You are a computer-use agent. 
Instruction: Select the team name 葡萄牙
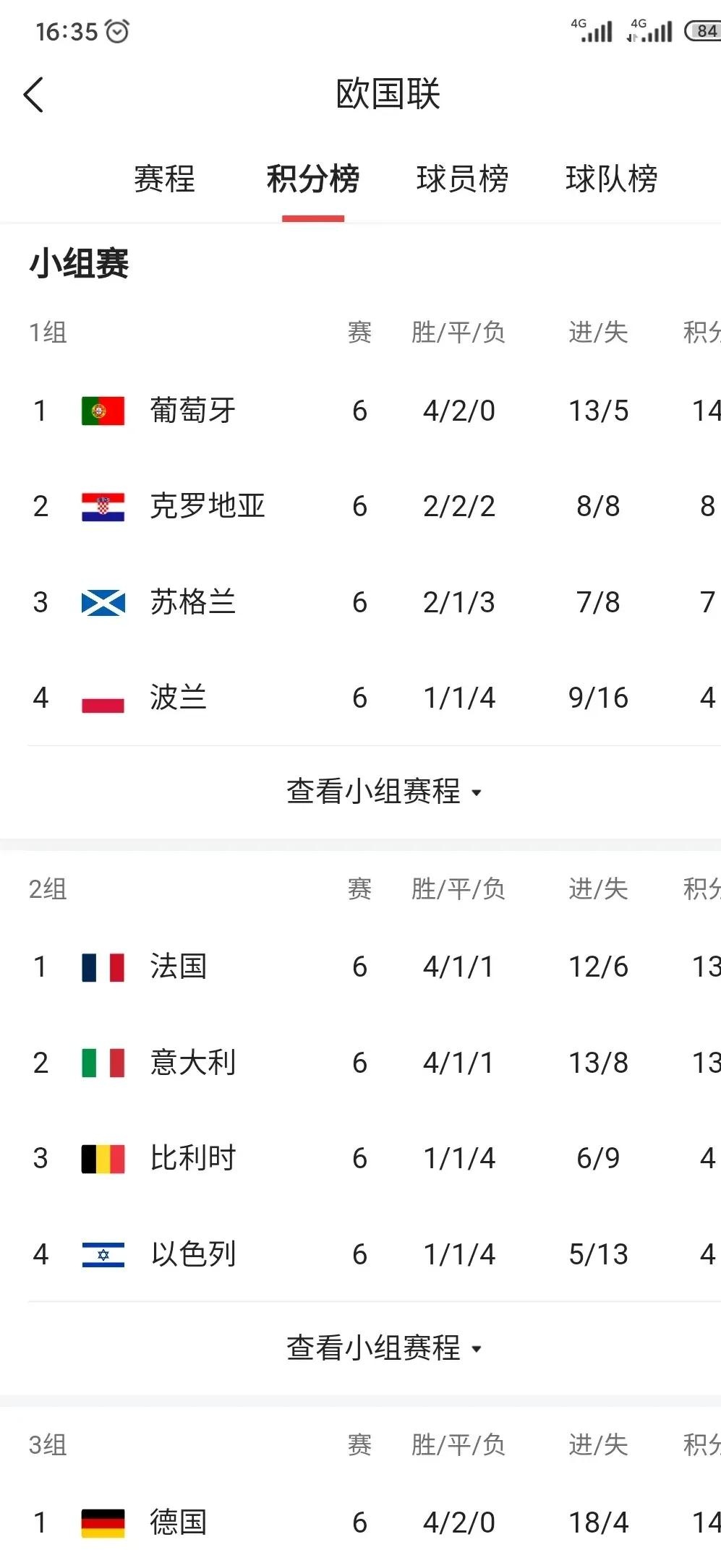click(193, 410)
